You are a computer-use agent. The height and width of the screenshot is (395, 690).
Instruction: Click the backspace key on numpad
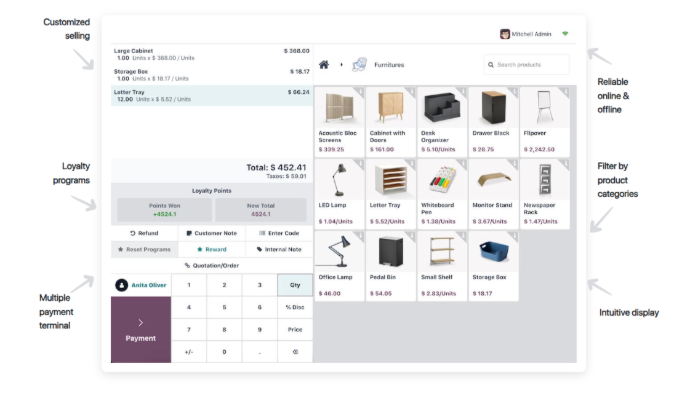tap(295, 352)
